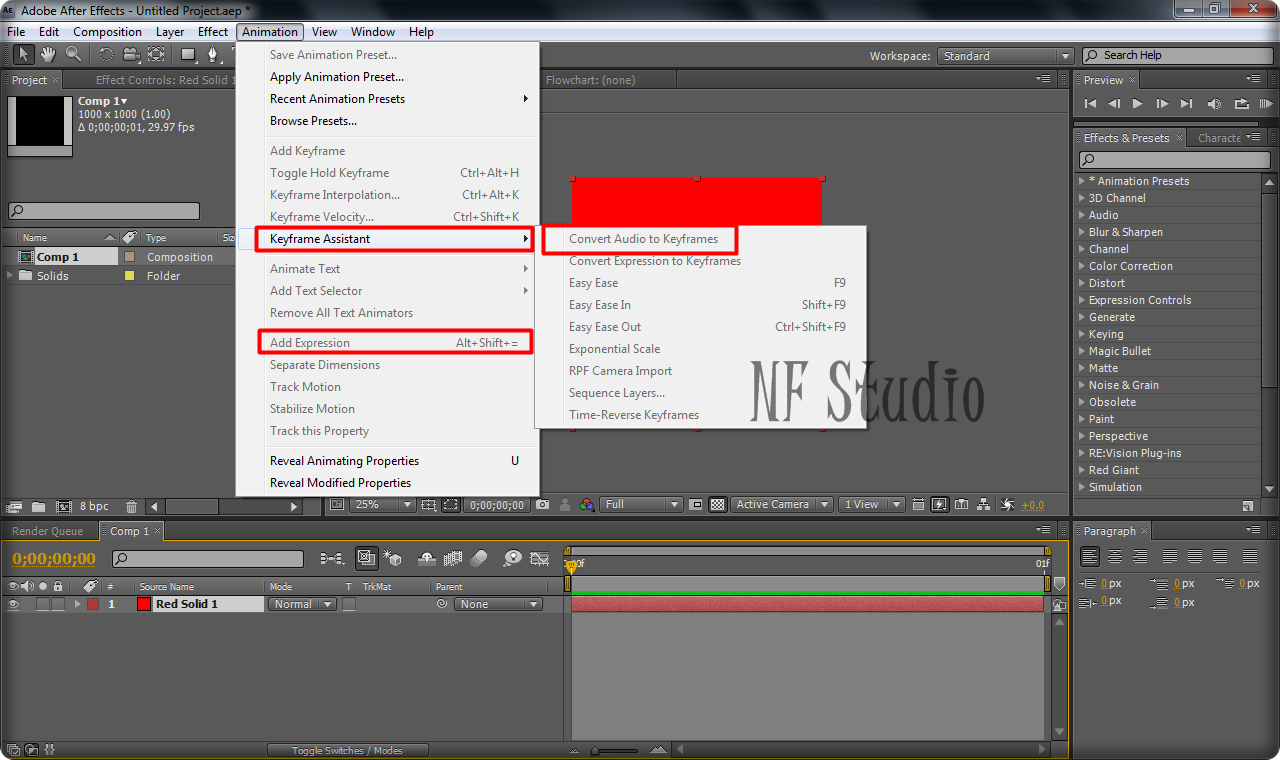Enable Motion Blur for the timeline
This screenshot has width=1280, height=760.
479,558
